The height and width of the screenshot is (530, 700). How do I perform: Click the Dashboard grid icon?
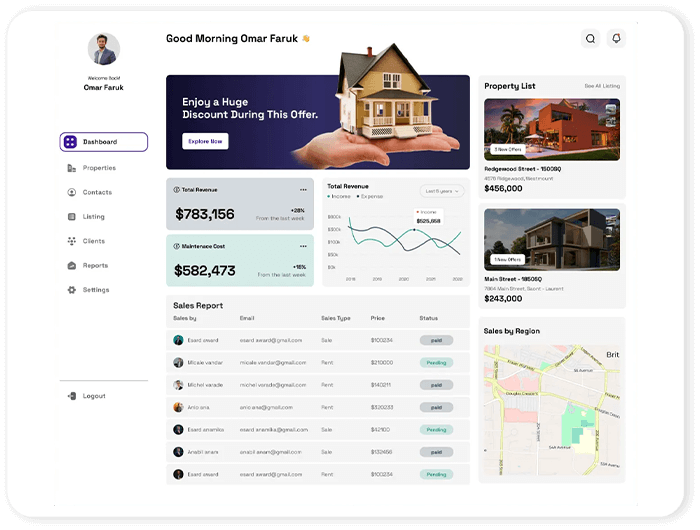[71, 142]
